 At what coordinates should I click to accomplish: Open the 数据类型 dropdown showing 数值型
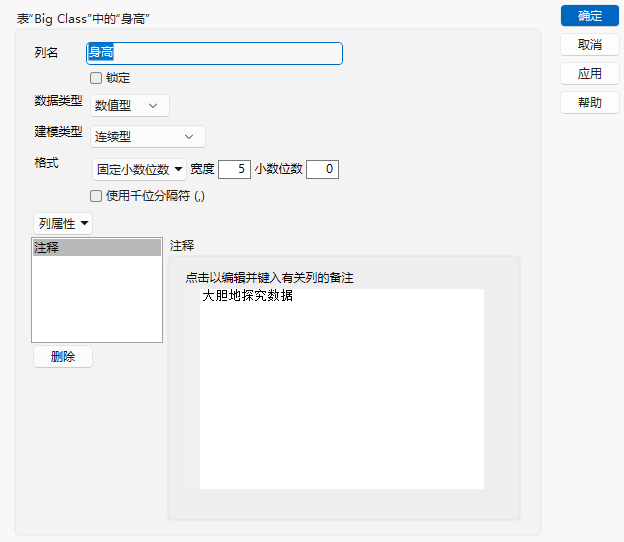(130, 105)
